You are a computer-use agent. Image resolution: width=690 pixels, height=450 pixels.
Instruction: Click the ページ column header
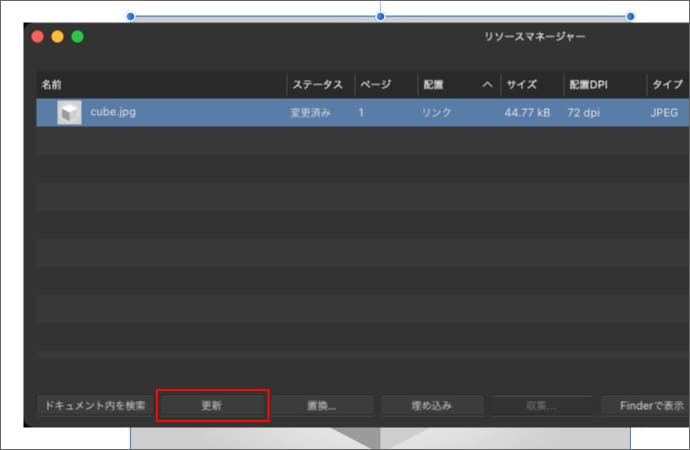pos(375,85)
